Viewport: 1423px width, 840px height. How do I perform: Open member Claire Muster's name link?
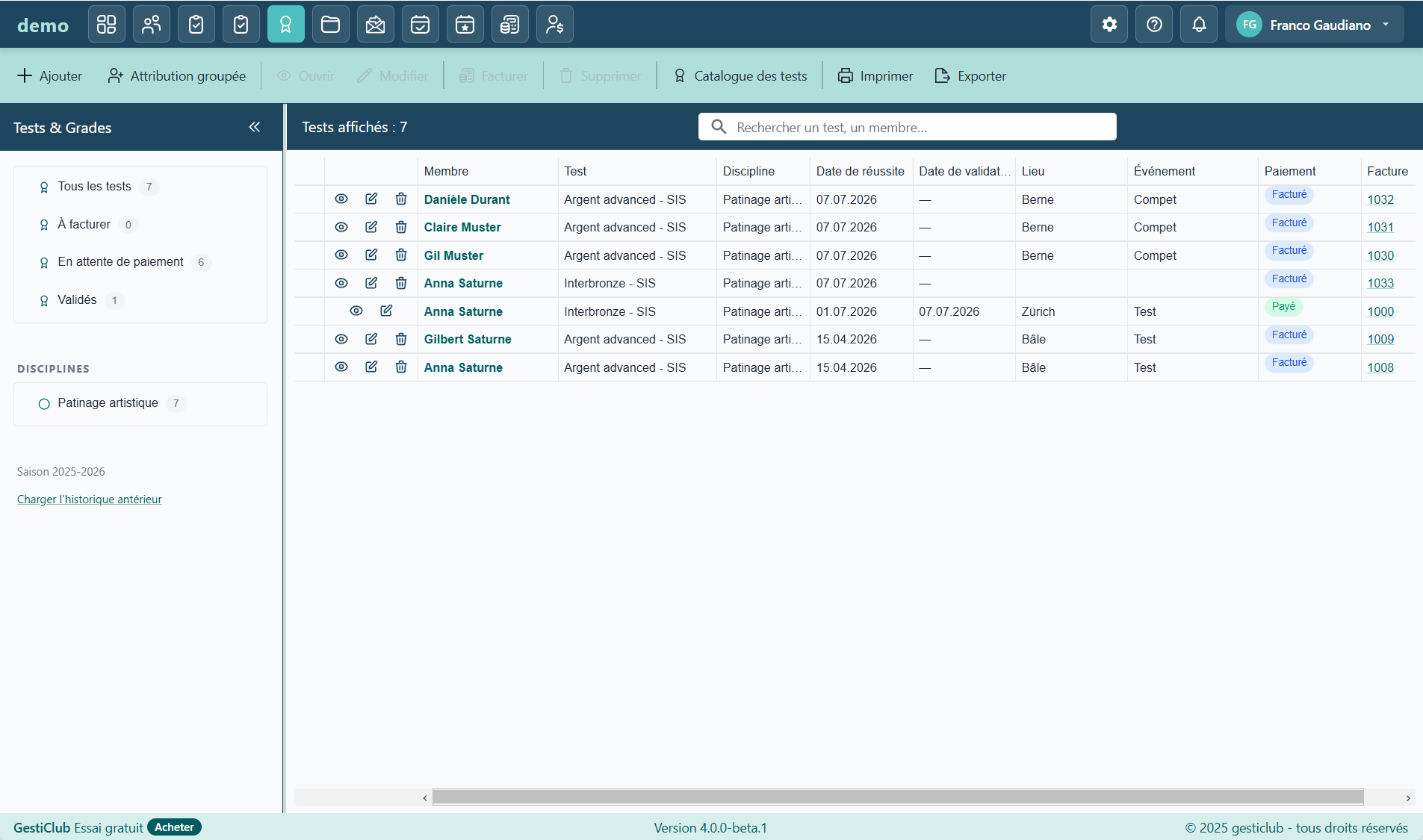(462, 227)
